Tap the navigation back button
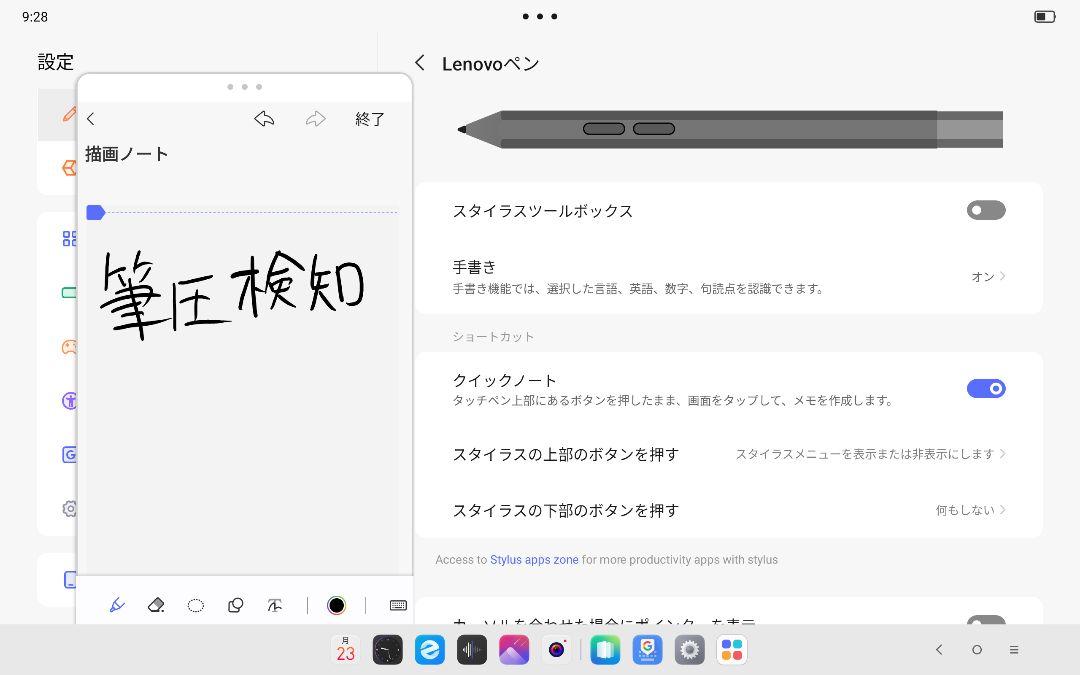1080x675 pixels. coord(939,650)
